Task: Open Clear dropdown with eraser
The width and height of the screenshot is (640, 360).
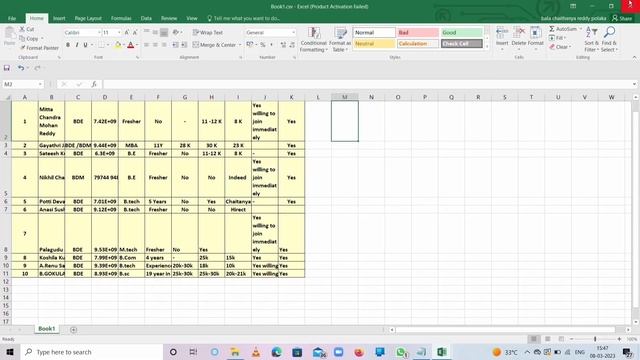Action: click(560, 47)
